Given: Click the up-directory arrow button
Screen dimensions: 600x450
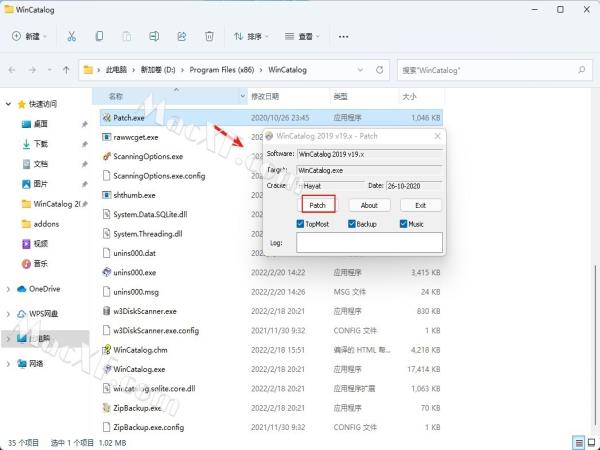Looking at the screenshot, I should click(x=66, y=71).
